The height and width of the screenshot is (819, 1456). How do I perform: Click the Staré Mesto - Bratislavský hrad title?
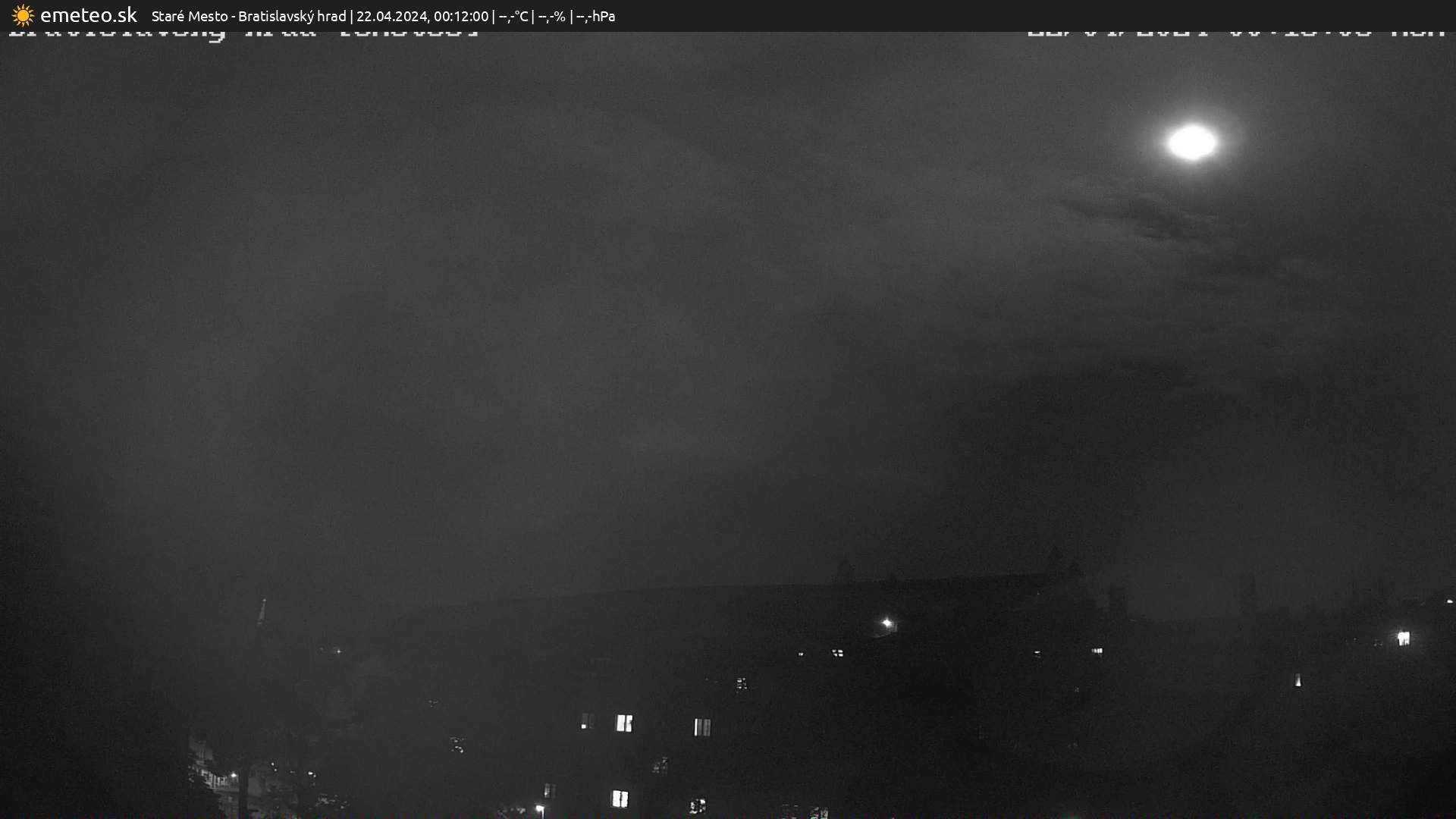pos(249,16)
